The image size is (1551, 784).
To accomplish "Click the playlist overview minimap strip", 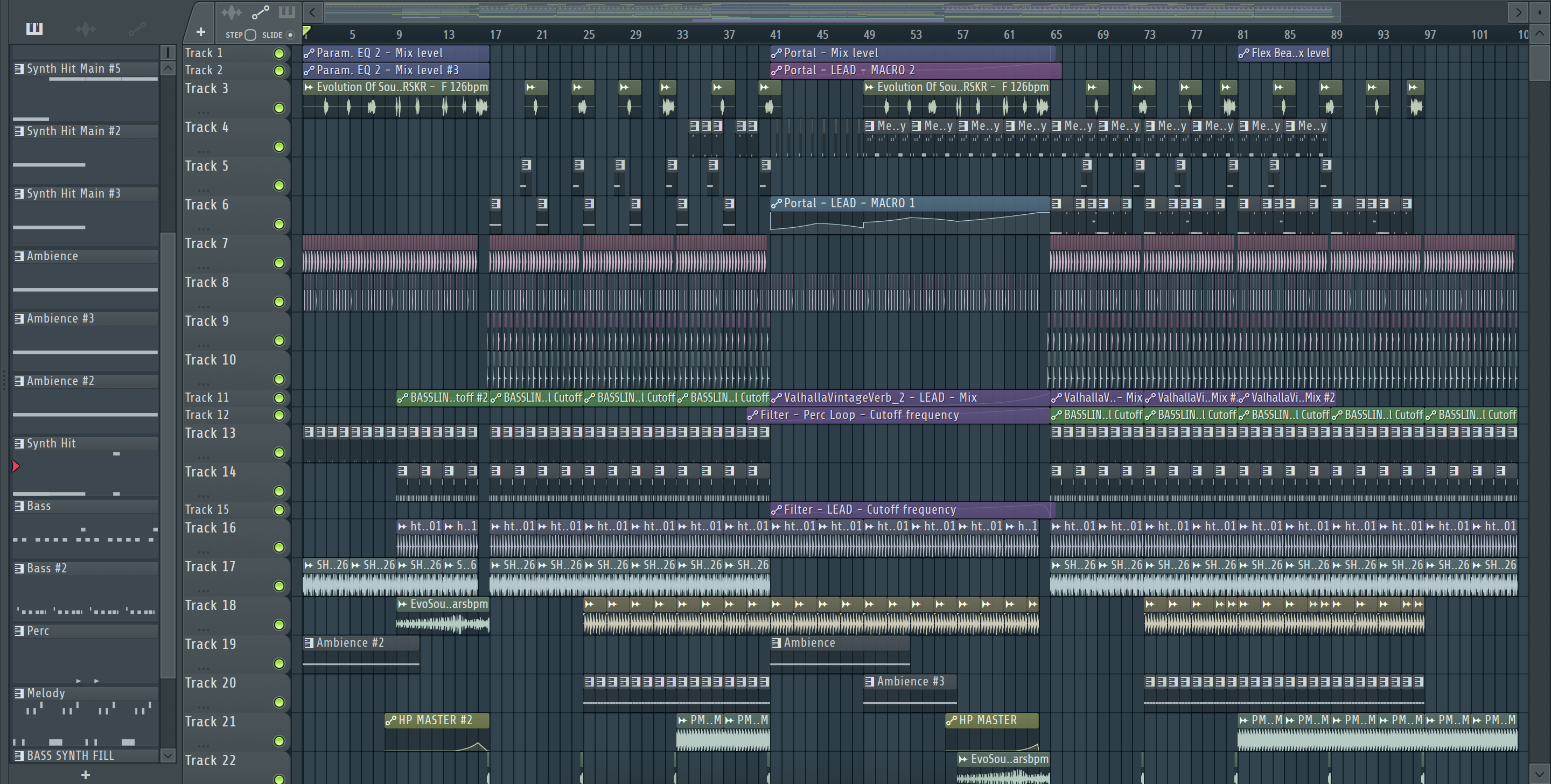I will (832, 12).
